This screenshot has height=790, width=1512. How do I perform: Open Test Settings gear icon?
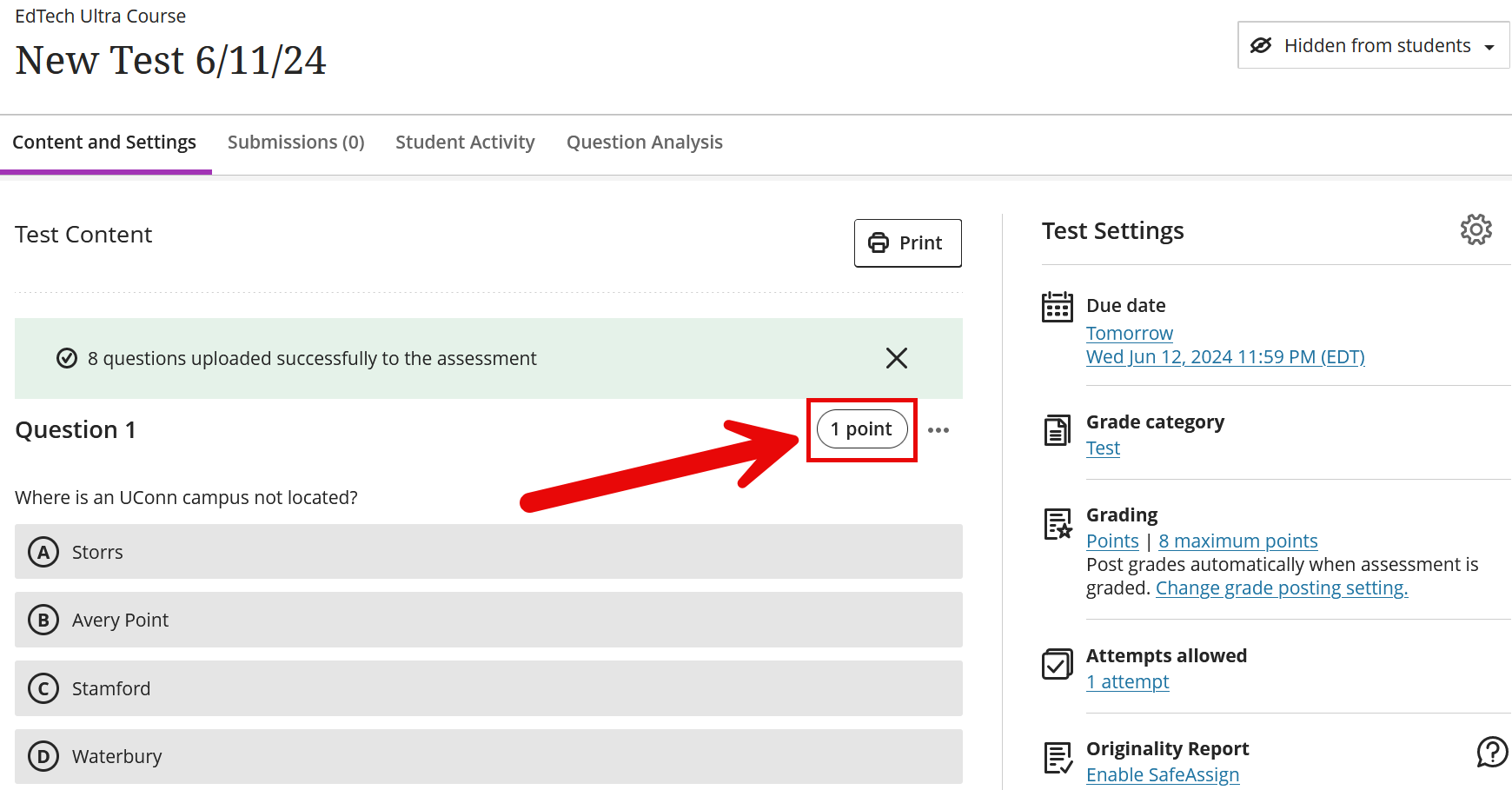(1476, 230)
